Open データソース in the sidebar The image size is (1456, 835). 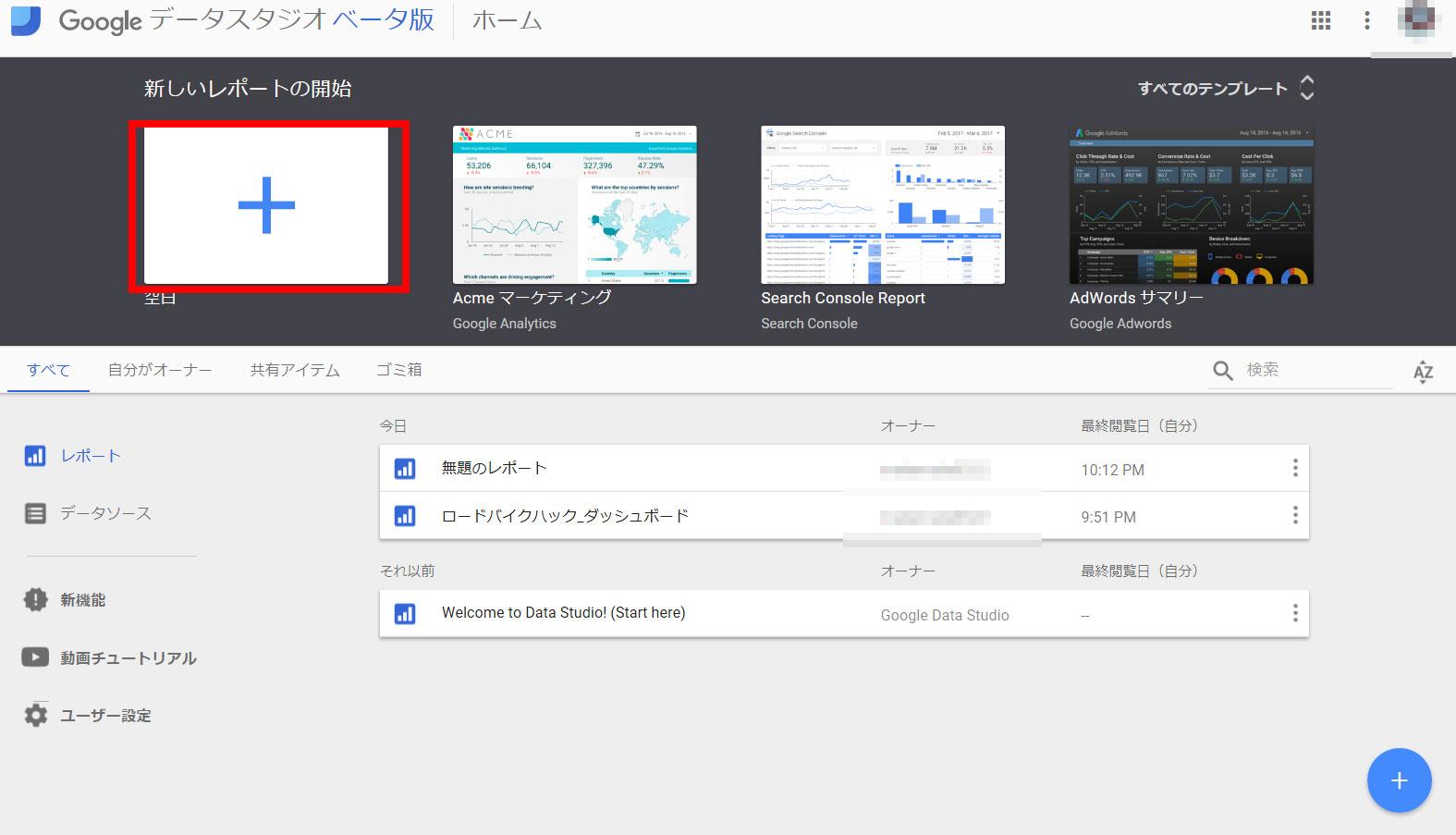click(x=105, y=513)
